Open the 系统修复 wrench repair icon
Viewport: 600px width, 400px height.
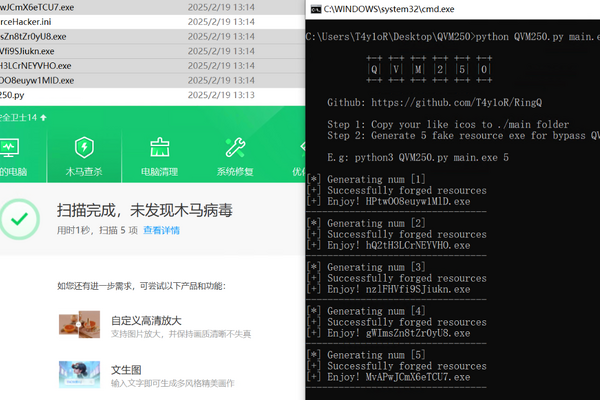[x=235, y=148]
